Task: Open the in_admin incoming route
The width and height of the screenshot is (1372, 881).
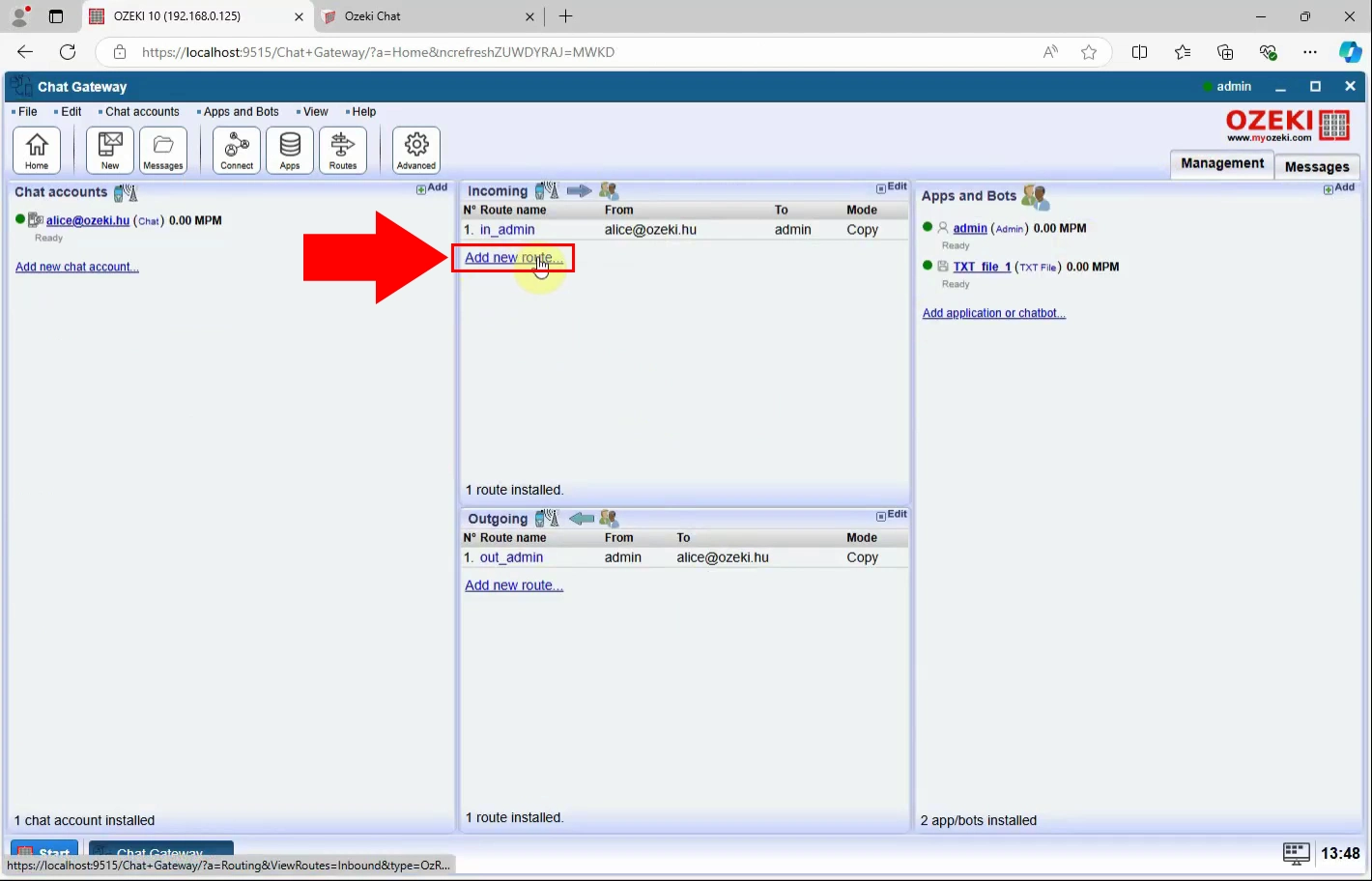Action: [507, 230]
